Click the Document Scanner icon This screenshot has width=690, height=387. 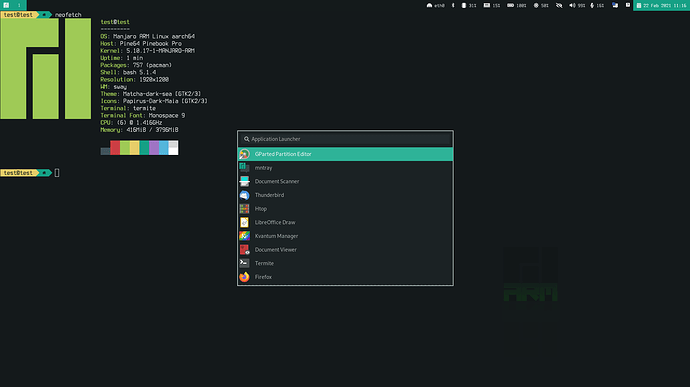point(244,181)
